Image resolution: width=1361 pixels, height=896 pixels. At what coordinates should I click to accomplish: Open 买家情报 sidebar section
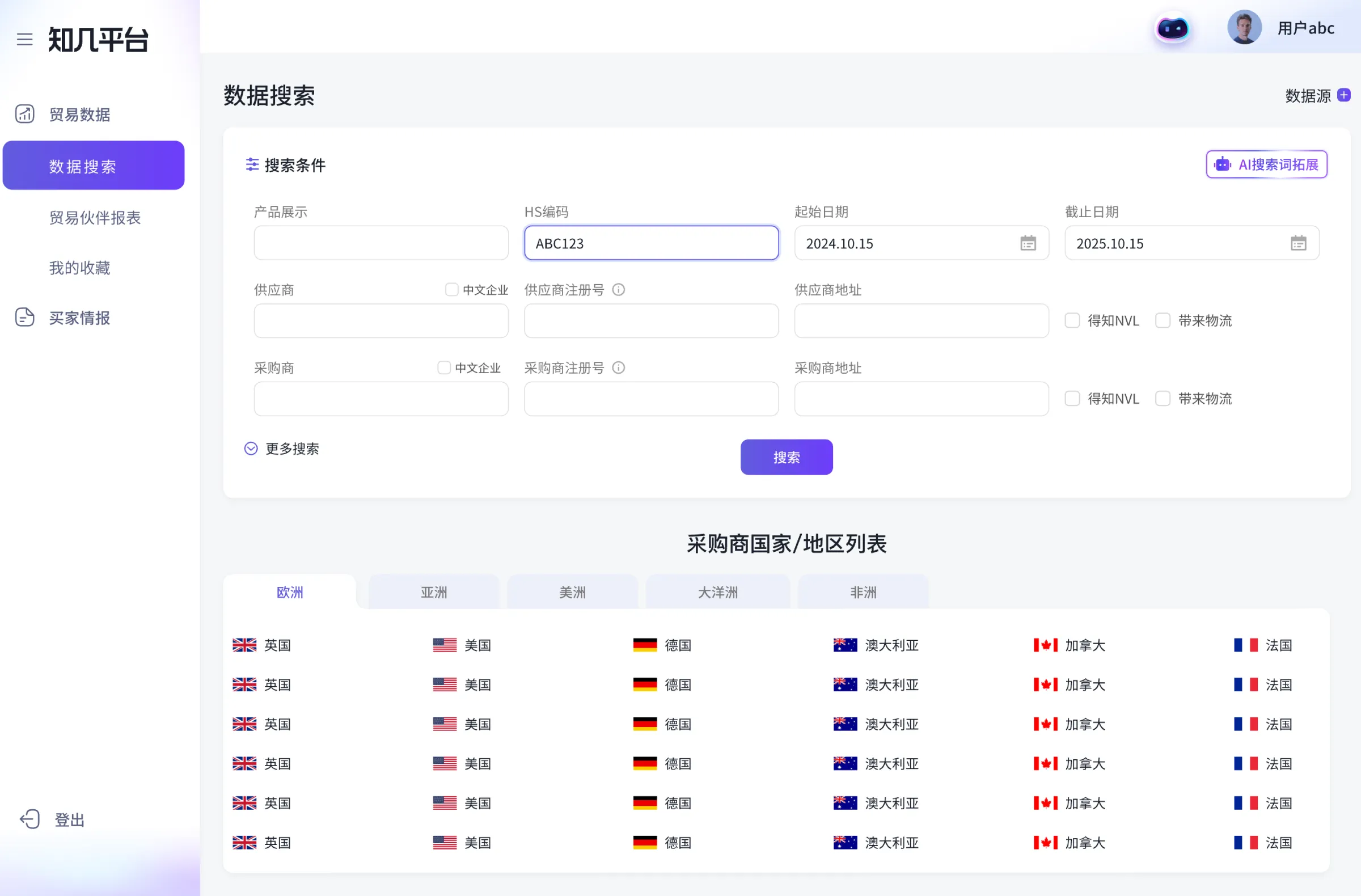(79, 318)
